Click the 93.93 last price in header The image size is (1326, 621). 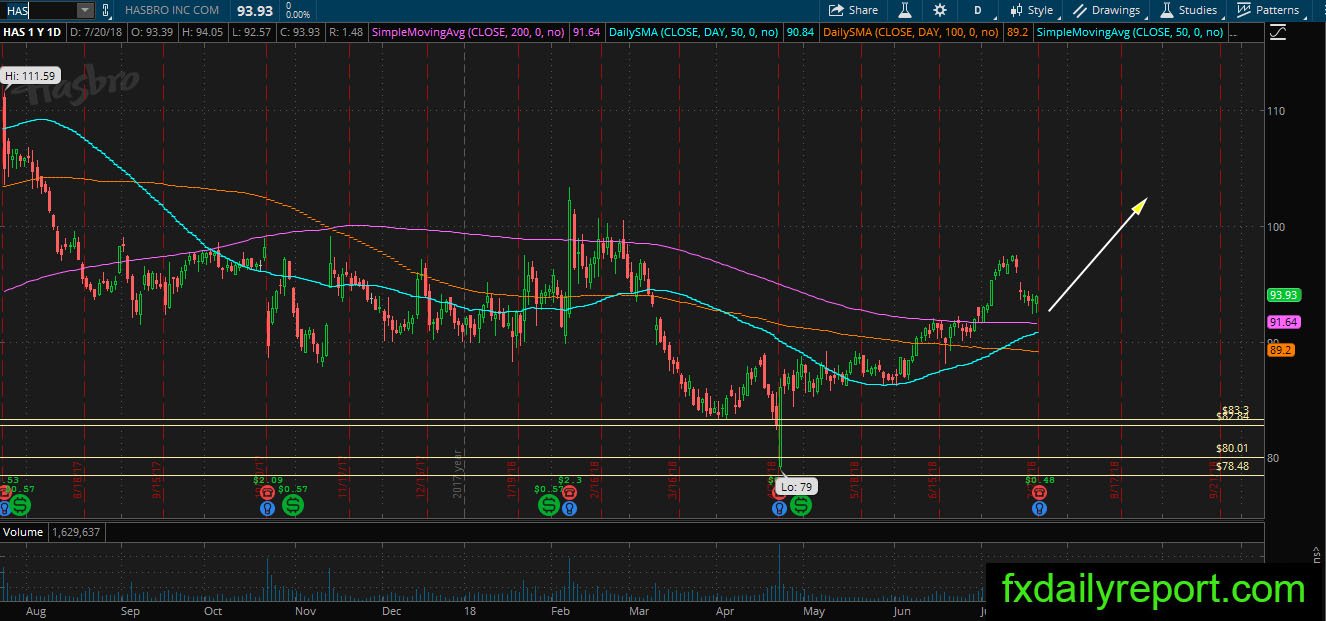(254, 10)
